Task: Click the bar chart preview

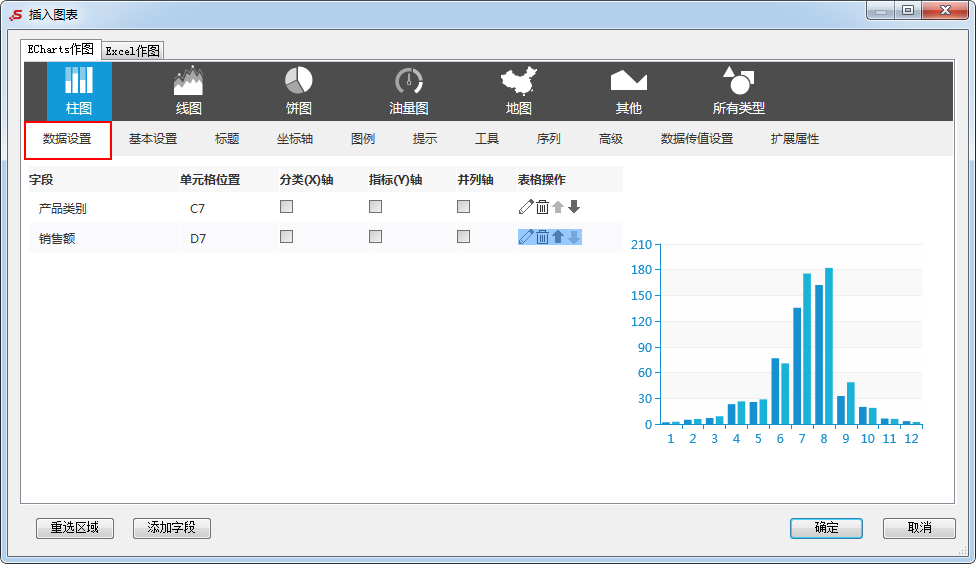Action: point(776,341)
